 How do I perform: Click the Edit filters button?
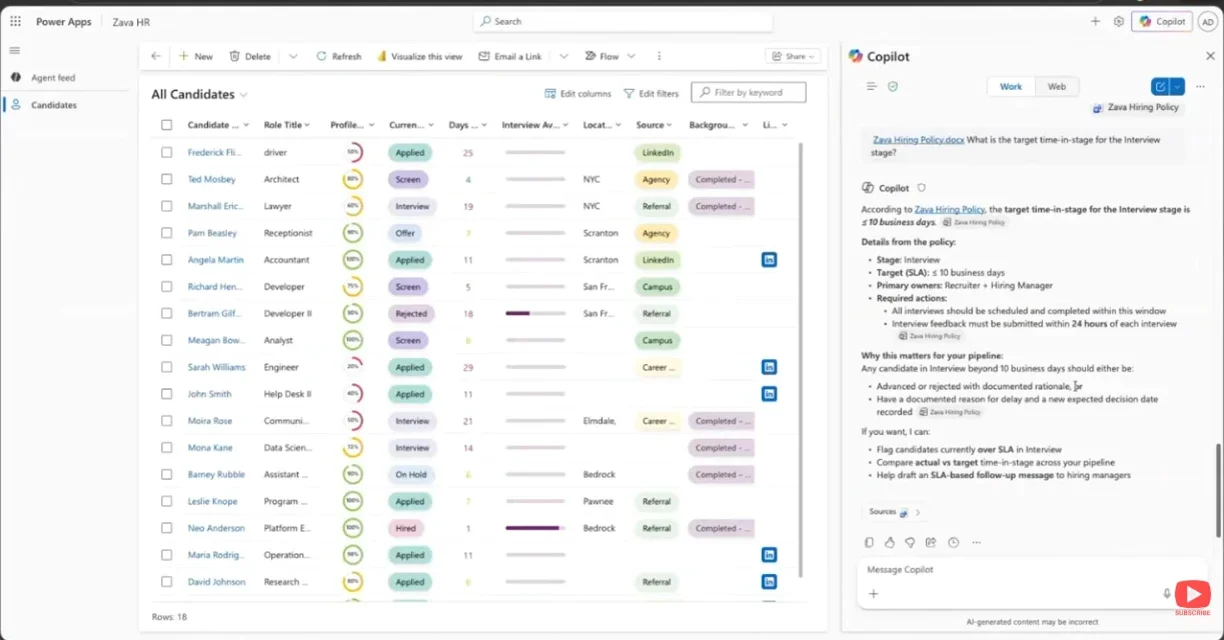coord(651,93)
